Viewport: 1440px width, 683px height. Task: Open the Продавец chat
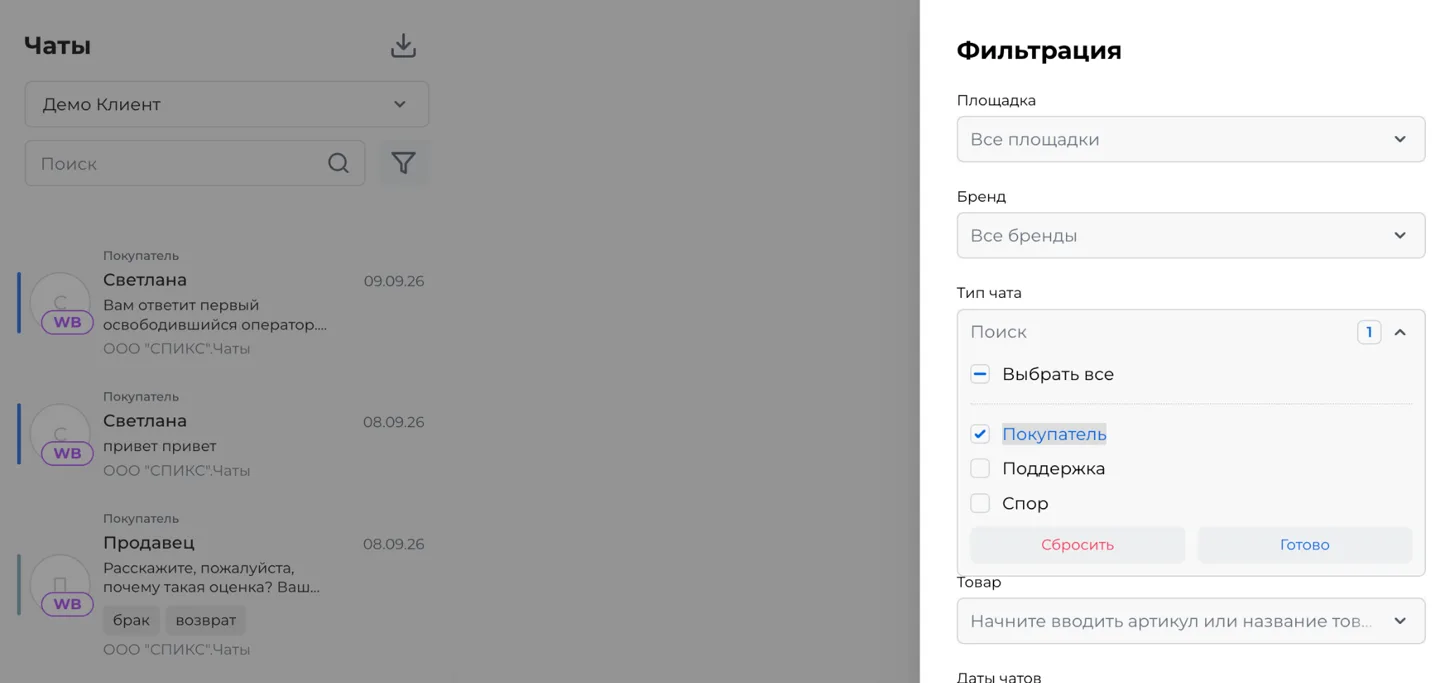click(224, 584)
